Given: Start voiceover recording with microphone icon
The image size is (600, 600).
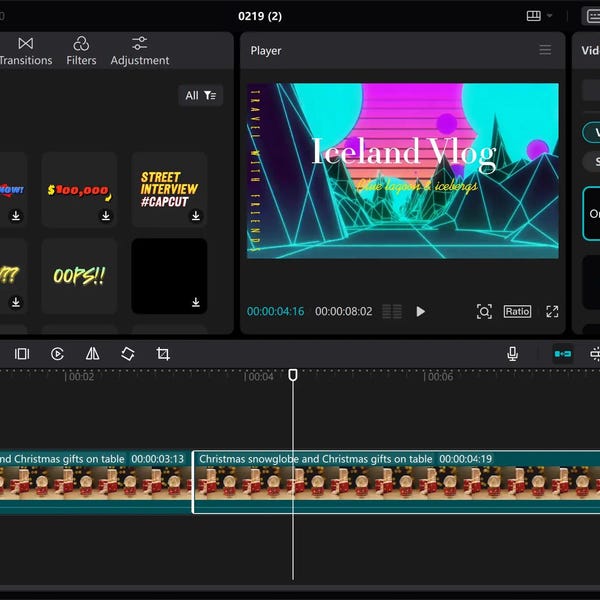Looking at the screenshot, I should [512, 354].
